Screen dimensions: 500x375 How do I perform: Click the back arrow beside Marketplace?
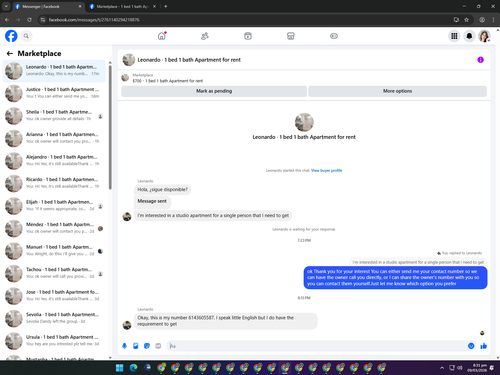pyautogui.click(x=10, y=53)
